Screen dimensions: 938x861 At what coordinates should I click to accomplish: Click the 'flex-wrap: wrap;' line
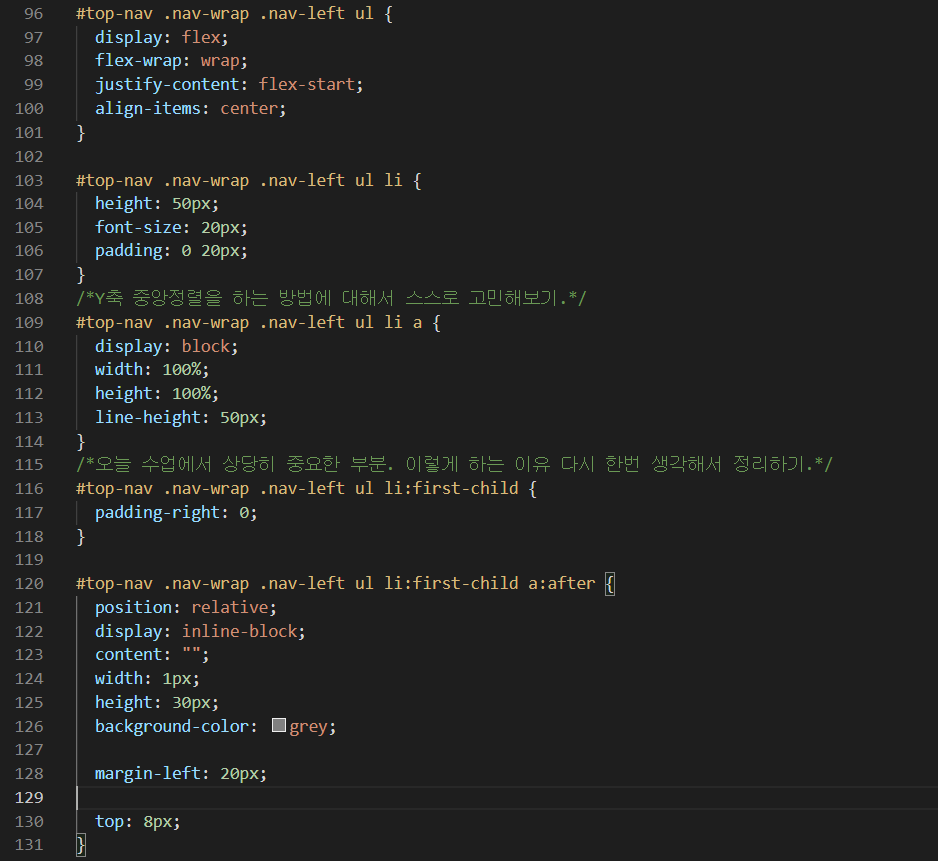click(x=171, y=60)
